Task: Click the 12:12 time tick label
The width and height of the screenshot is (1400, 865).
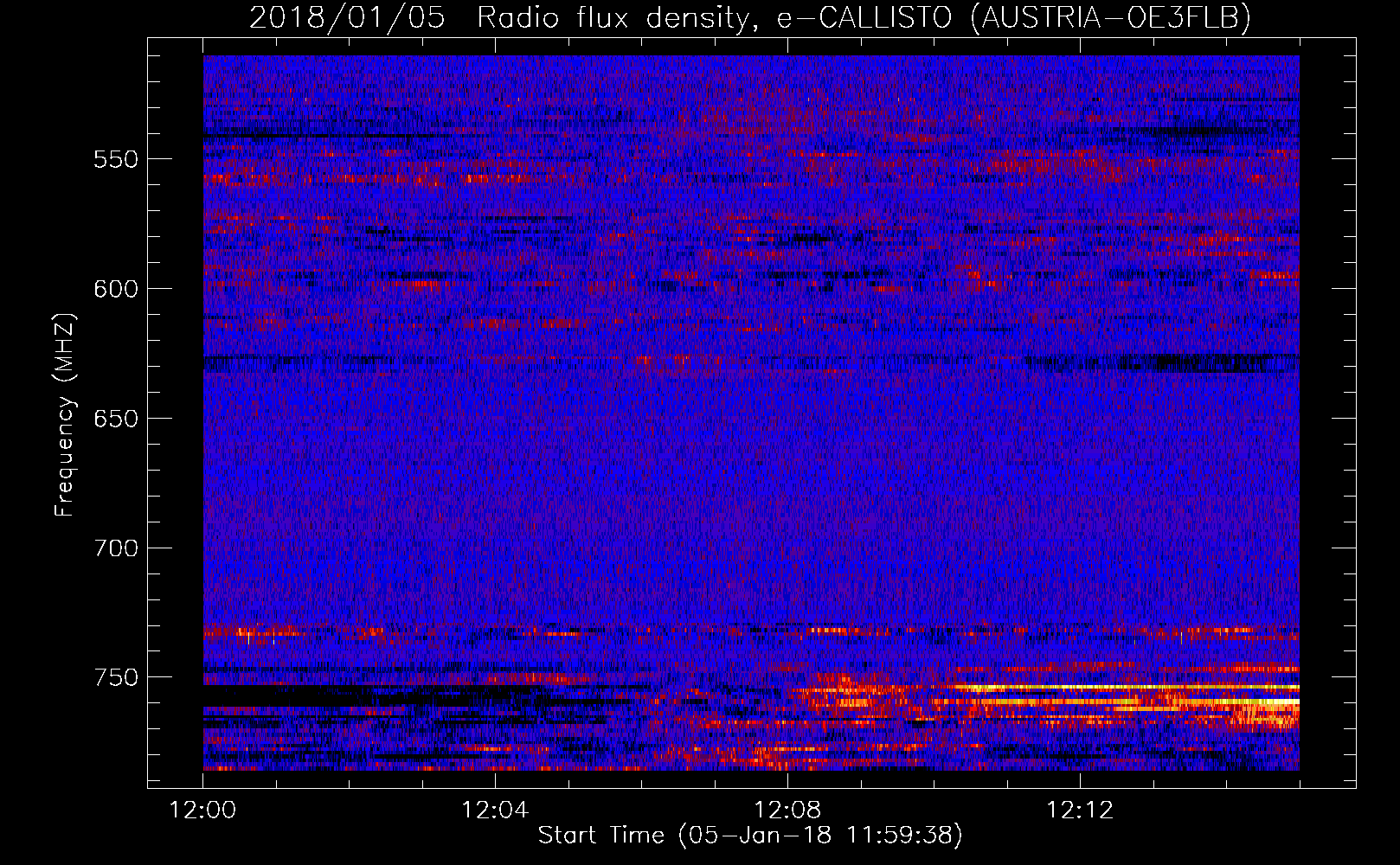Action: pos(1080,811)
